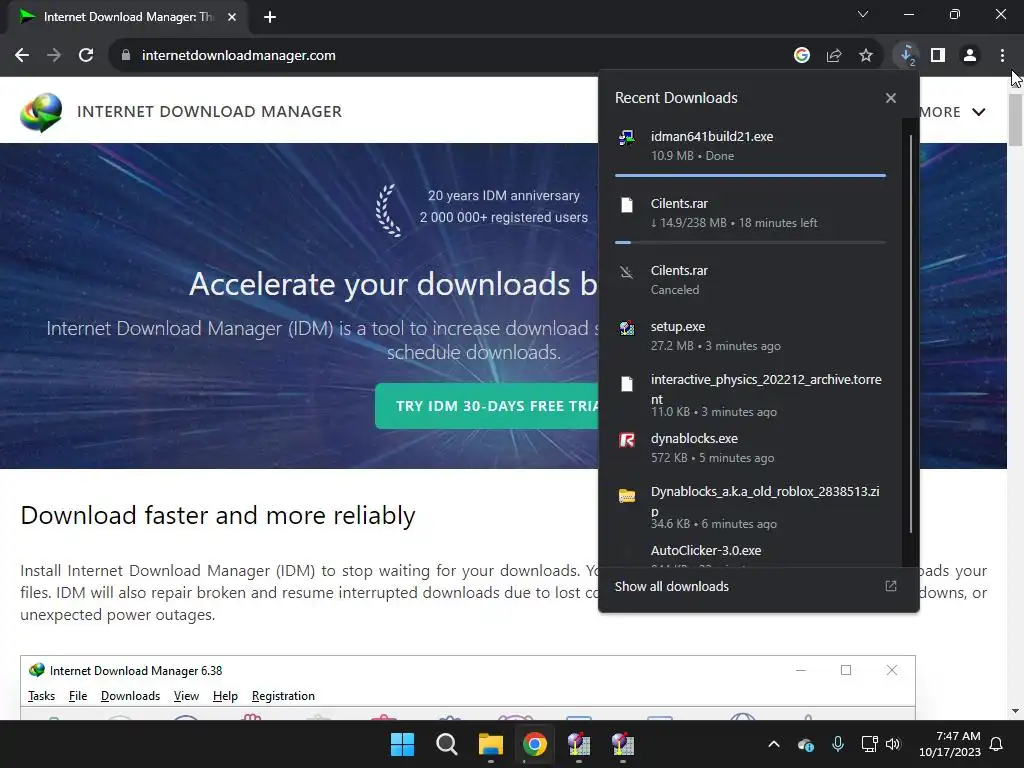
Task: Open the notifications bell icon
Action: pyautogui.click(x=997, y=744)
